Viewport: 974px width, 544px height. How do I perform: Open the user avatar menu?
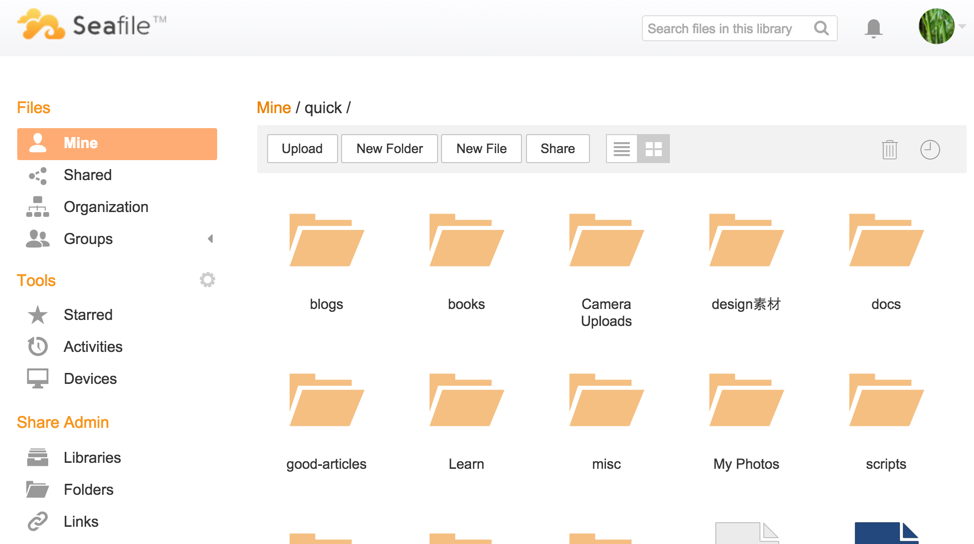pyautogui.click(x=936, y=26)
